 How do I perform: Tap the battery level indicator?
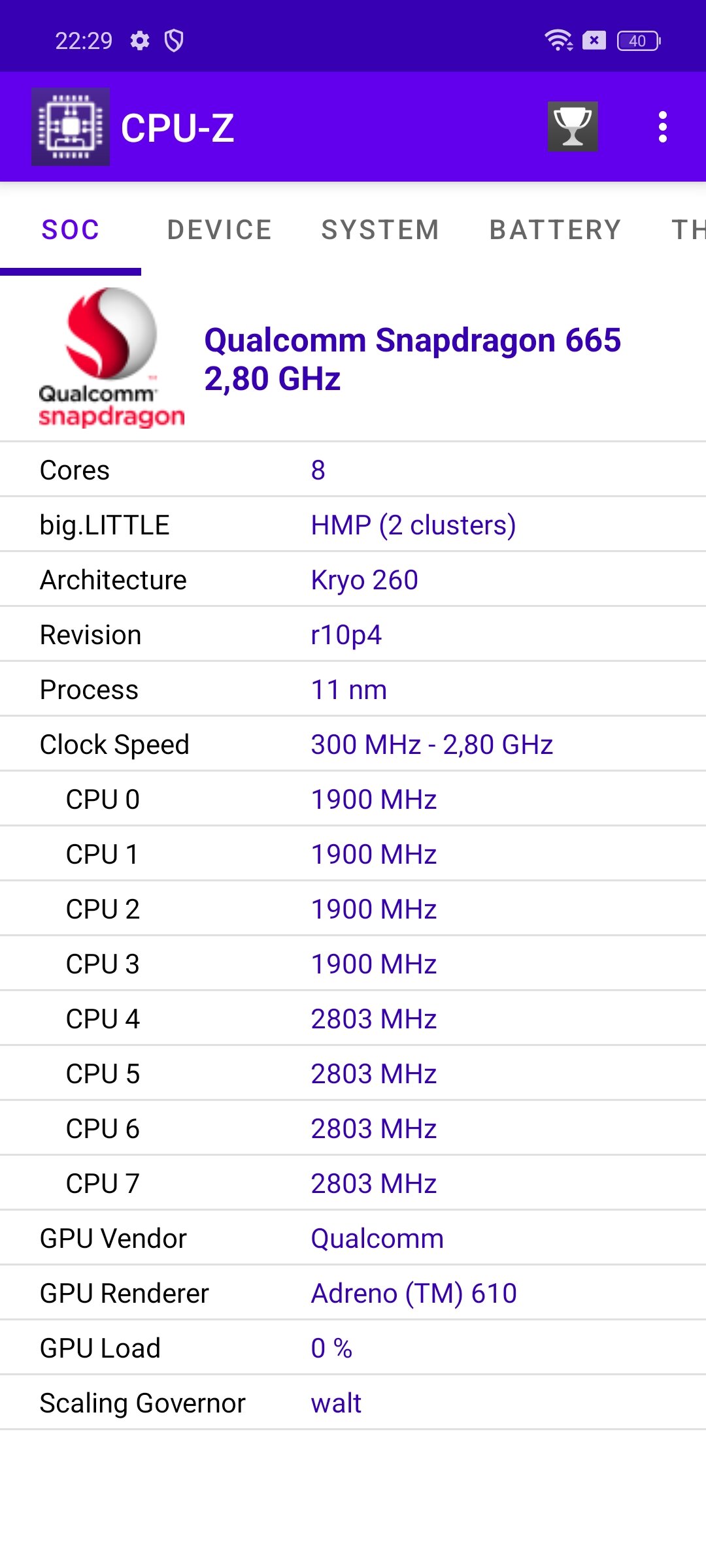639,41
